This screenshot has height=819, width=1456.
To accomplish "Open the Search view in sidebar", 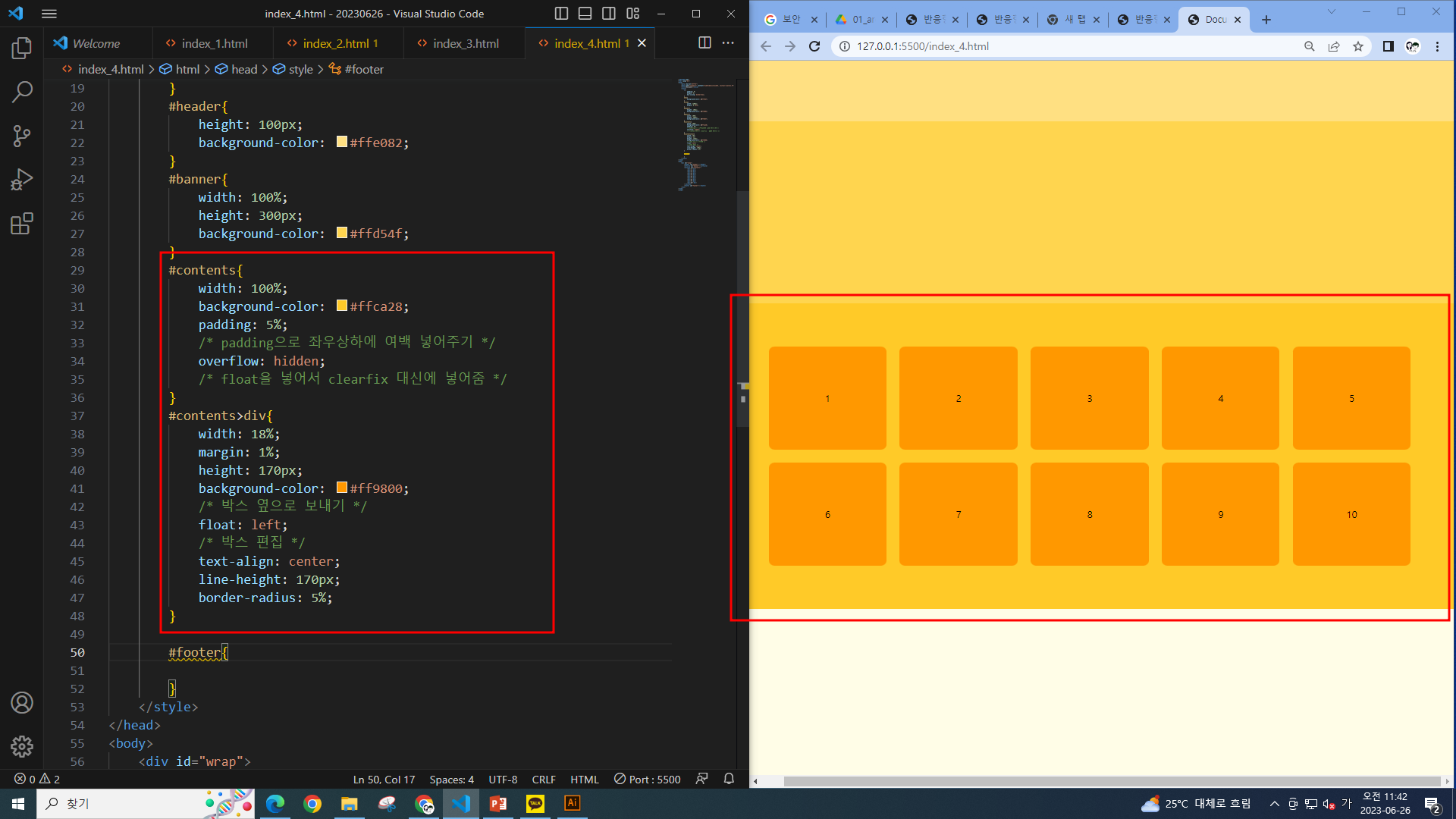I will pyautogui.click(x=22, y=93).
